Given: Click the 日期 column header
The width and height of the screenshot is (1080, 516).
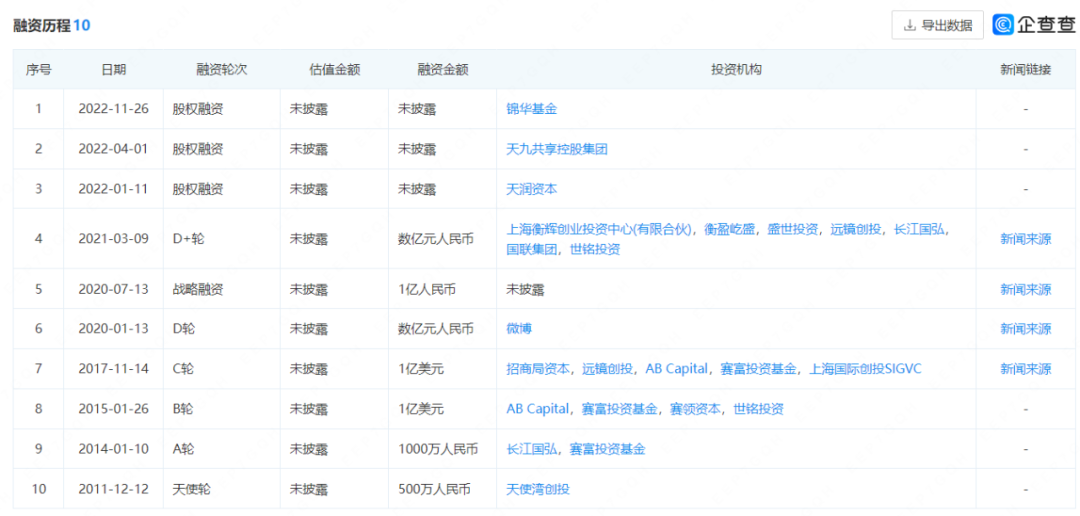Looking at the screenshot, I should click(113, 70).
